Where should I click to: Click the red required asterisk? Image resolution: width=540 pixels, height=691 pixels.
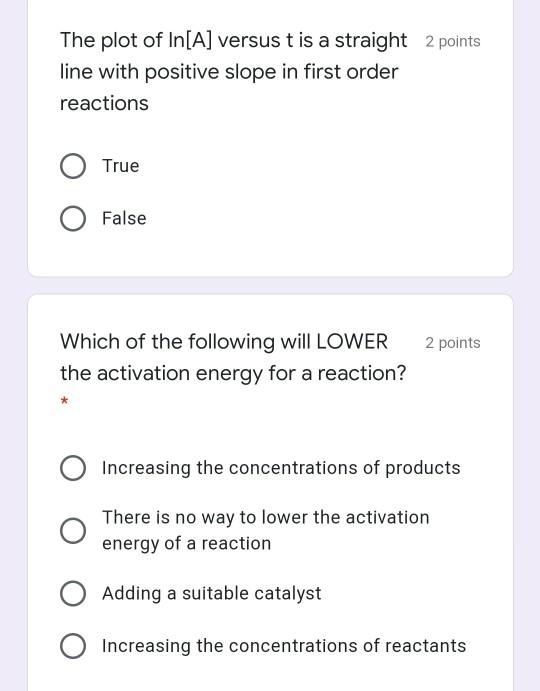64,401
